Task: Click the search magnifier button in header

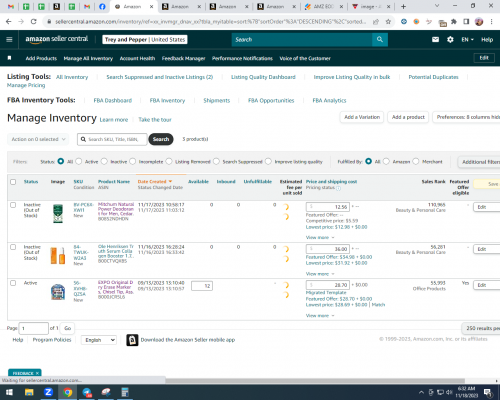Action: coord(380,39)
